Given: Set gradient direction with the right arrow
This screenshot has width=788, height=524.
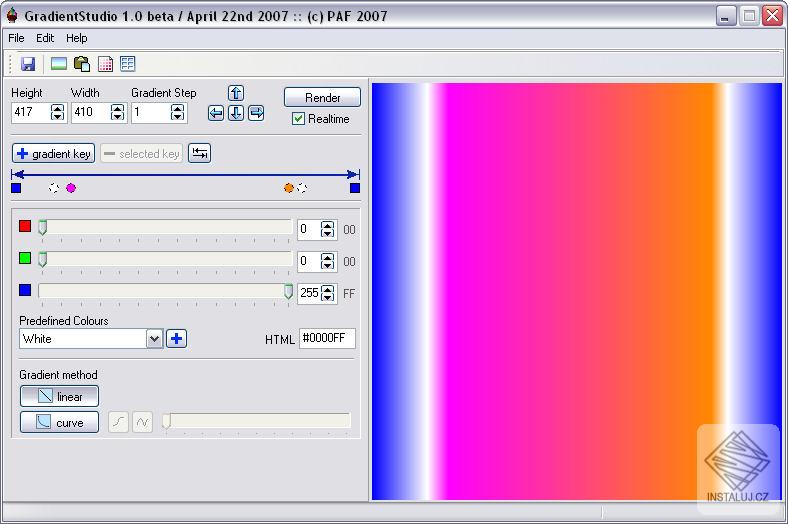Looking at the screenshot, I should [256, 113].
